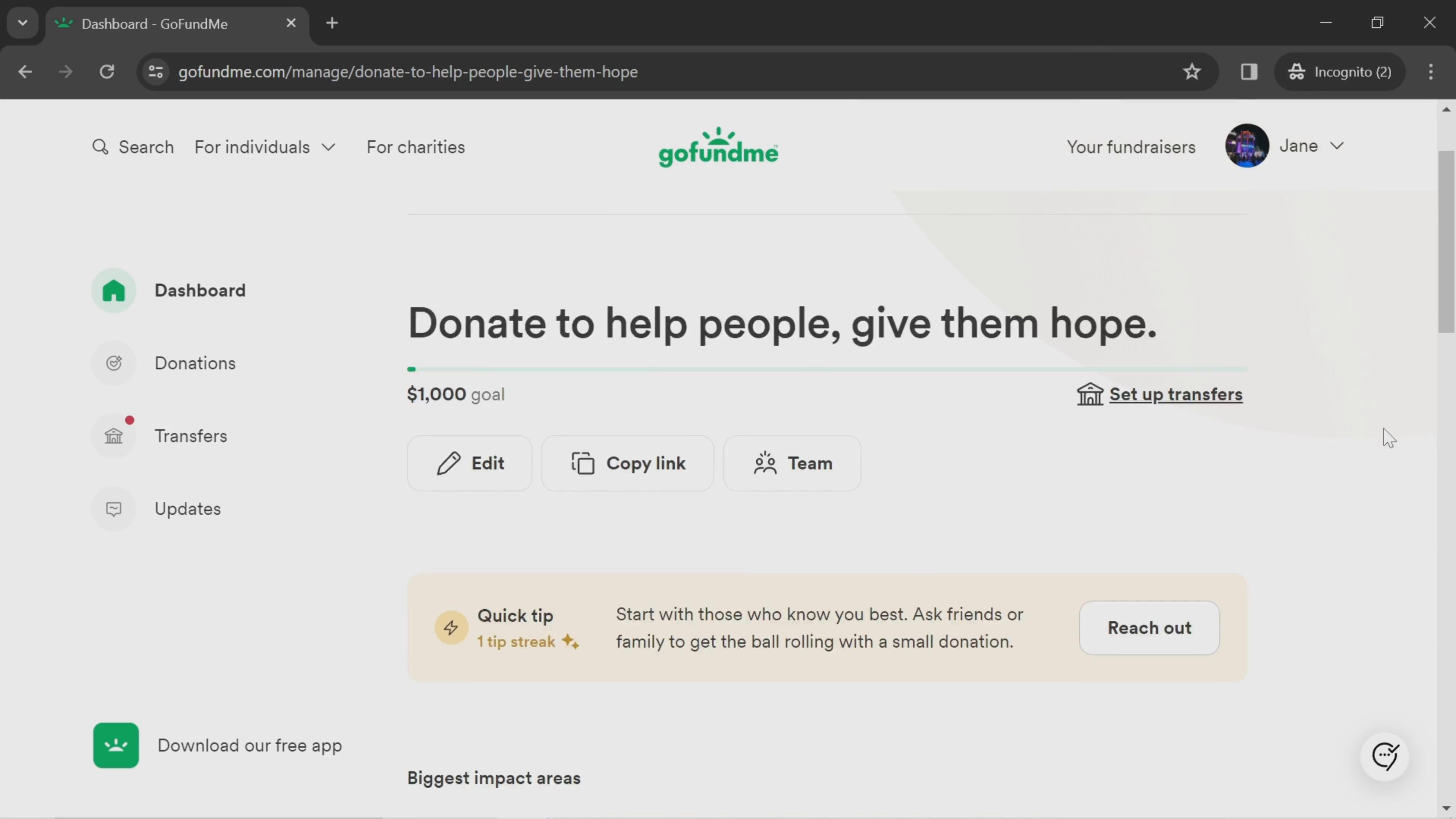
Task: Click the Set up transfers bank icon
Action: point(1090,394)
